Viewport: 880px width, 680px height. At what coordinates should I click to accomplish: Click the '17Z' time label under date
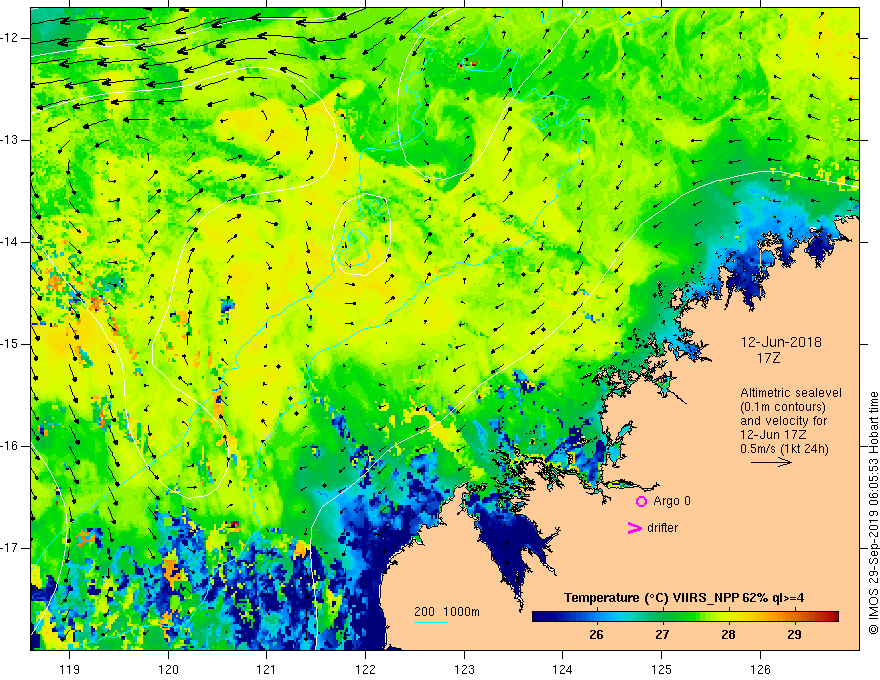coord(768,358)
